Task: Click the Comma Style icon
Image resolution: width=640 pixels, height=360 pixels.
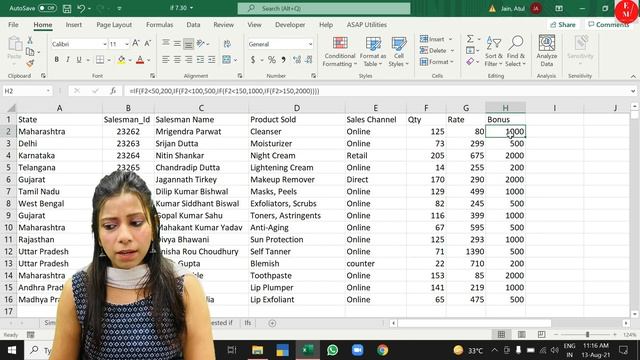Action: tap(283, 60)
